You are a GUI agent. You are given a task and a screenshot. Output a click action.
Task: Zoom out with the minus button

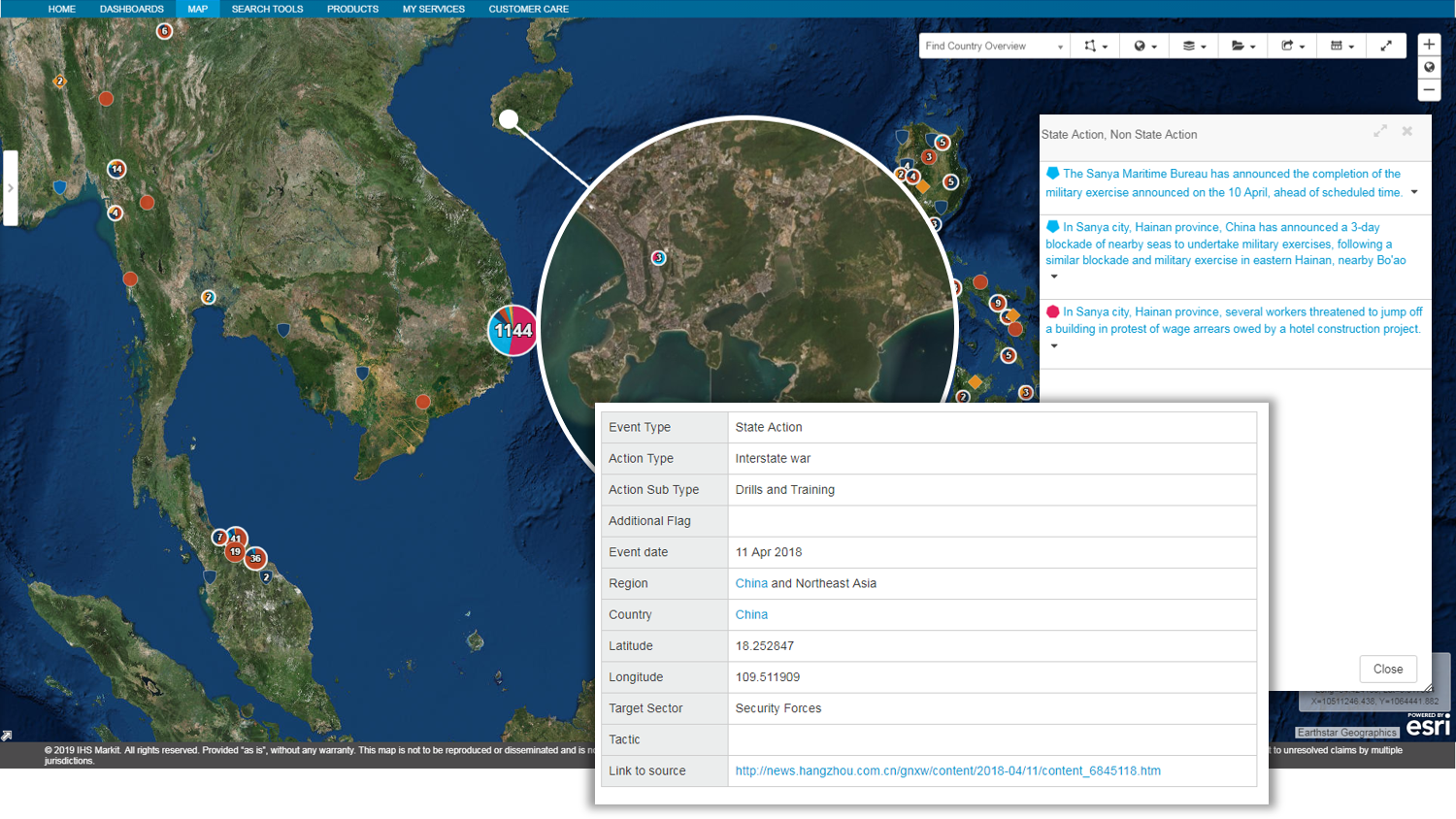click(x=1429, y=89)
